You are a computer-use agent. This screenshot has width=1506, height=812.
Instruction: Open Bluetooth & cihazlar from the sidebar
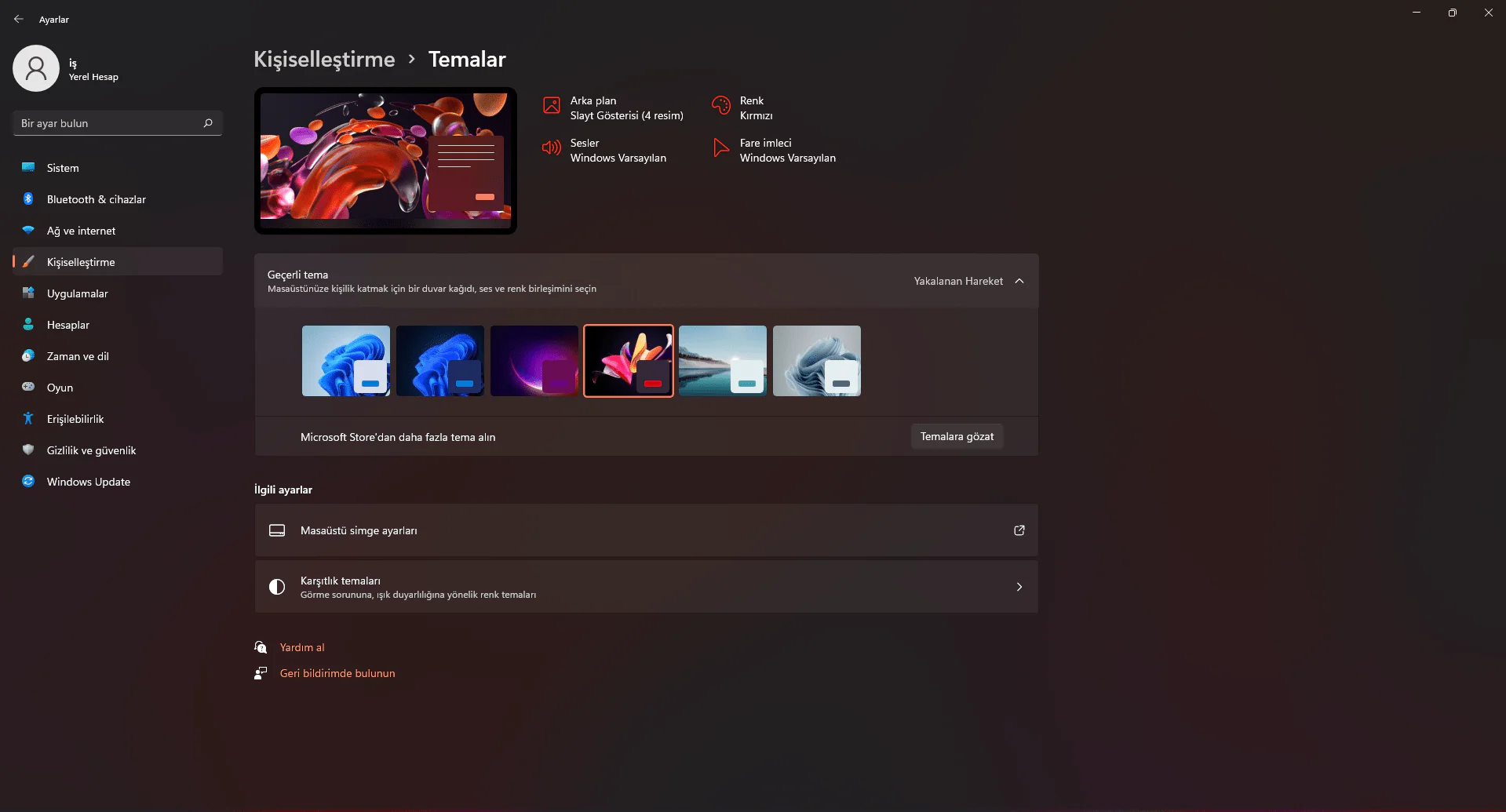tap(96, 198)
